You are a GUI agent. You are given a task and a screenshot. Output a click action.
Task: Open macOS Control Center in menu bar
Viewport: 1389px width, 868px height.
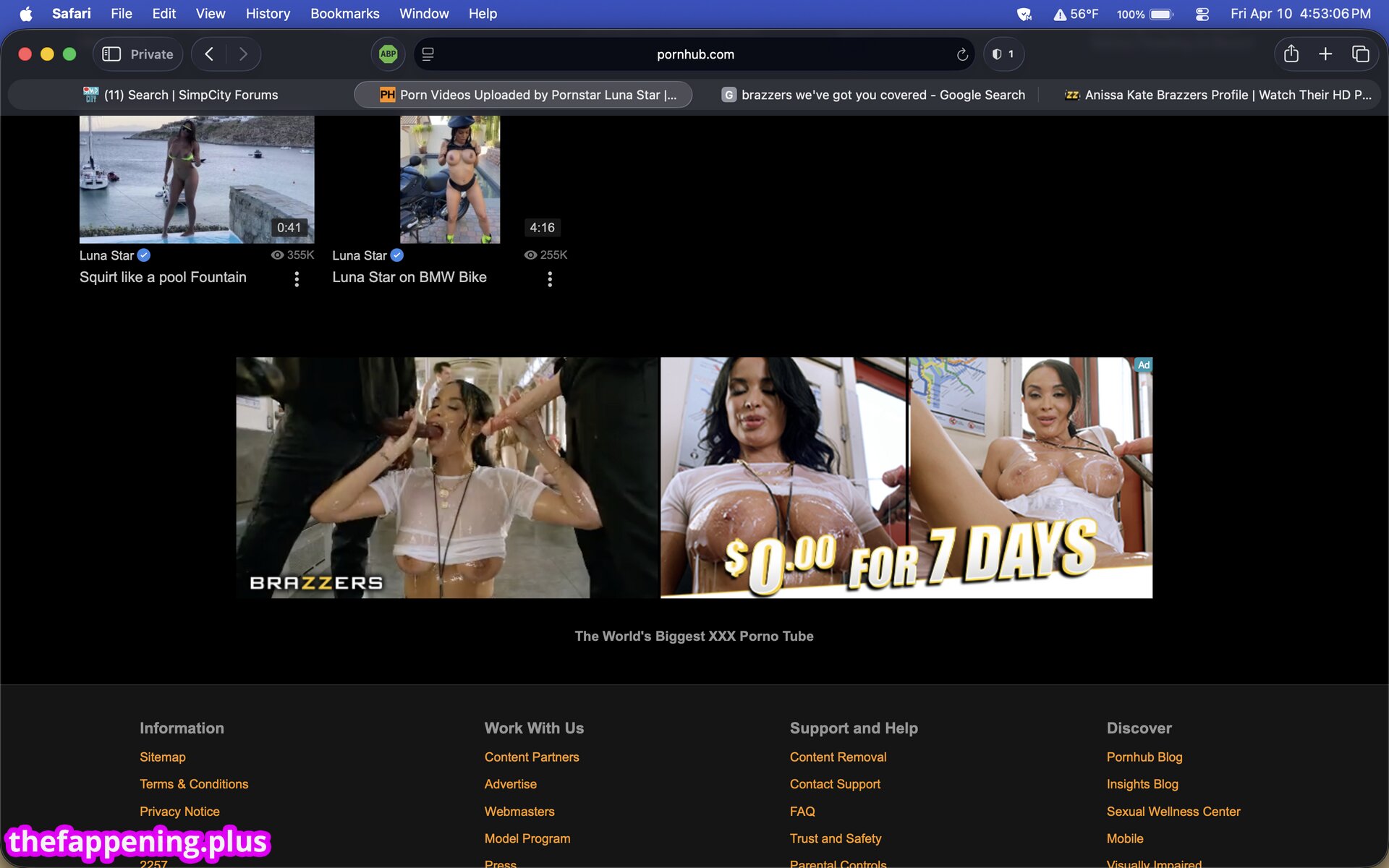(x=1202, y=14)
